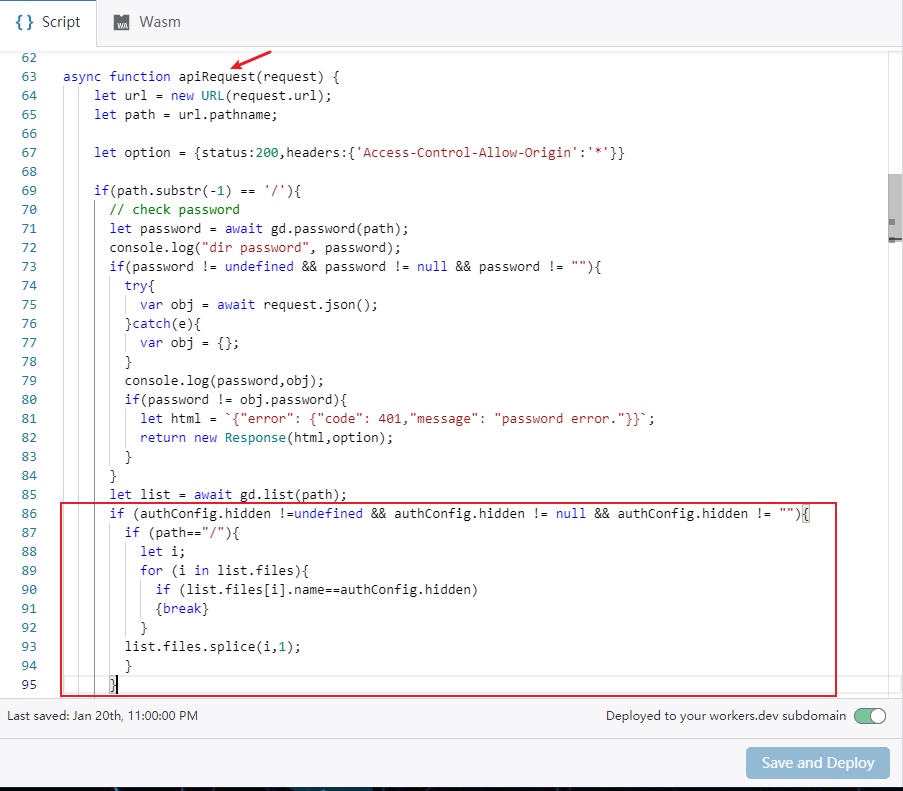Click the "// check password" comment
Screen dimensions: 903x791
click(174, 210)
